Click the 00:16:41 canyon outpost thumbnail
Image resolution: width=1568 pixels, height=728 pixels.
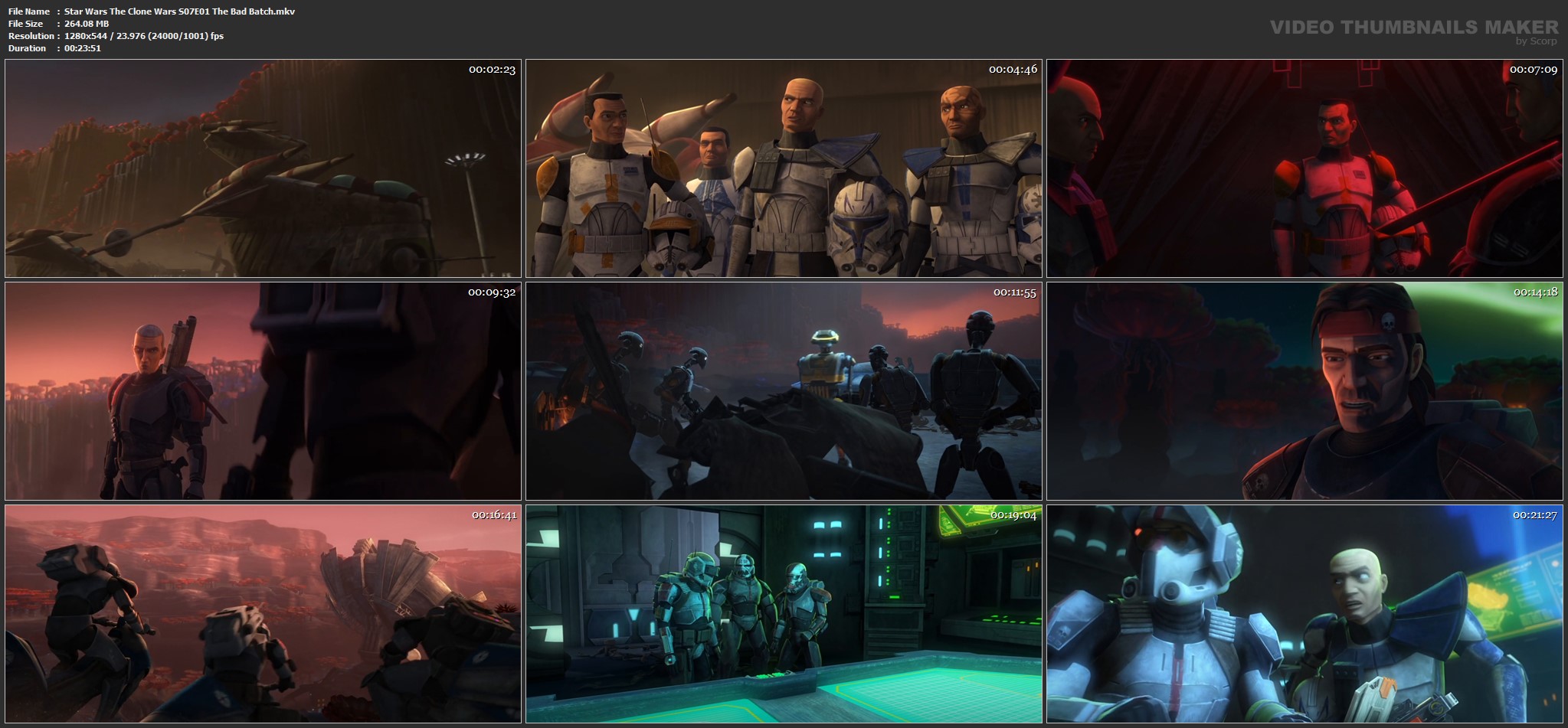[x=263, y=614]
